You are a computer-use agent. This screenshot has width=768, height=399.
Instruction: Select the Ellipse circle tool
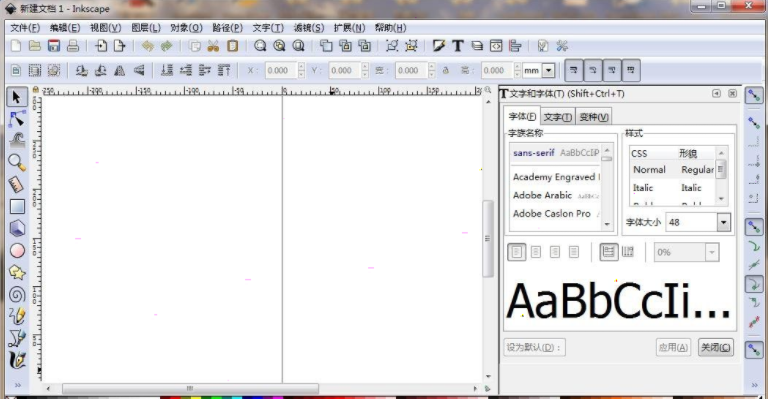17,251
